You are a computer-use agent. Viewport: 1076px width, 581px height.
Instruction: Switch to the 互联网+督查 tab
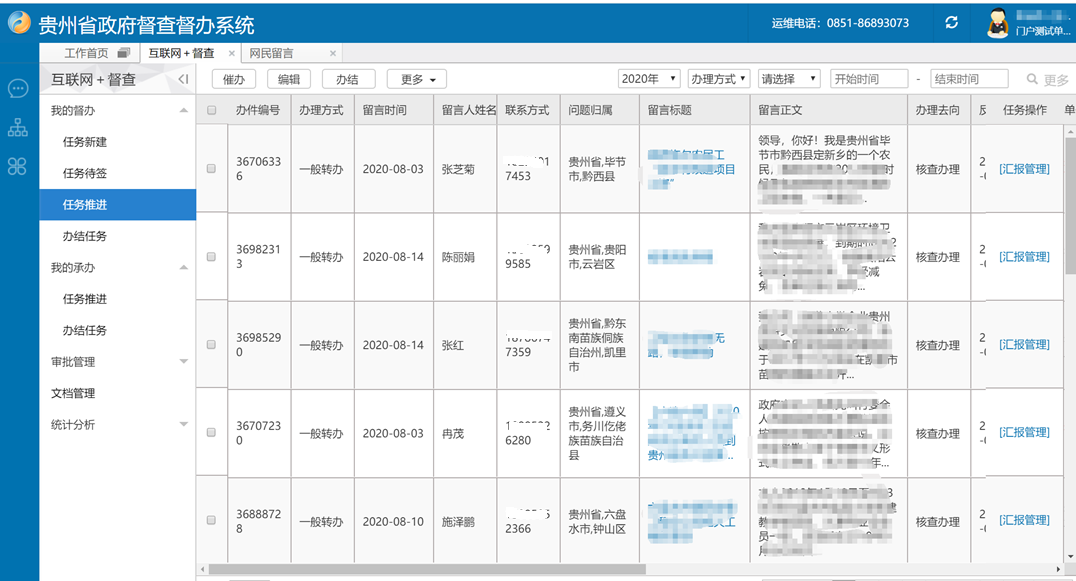coord(181,53)
